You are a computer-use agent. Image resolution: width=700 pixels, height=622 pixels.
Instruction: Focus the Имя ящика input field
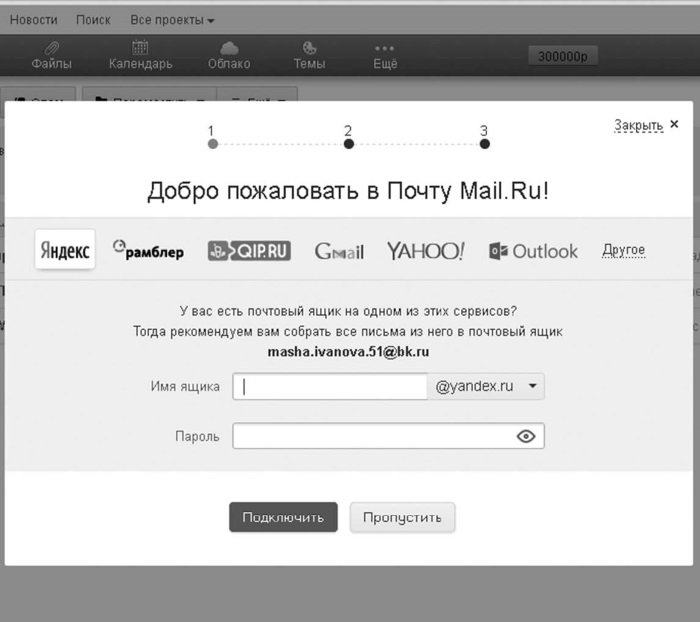click(330, 386)
